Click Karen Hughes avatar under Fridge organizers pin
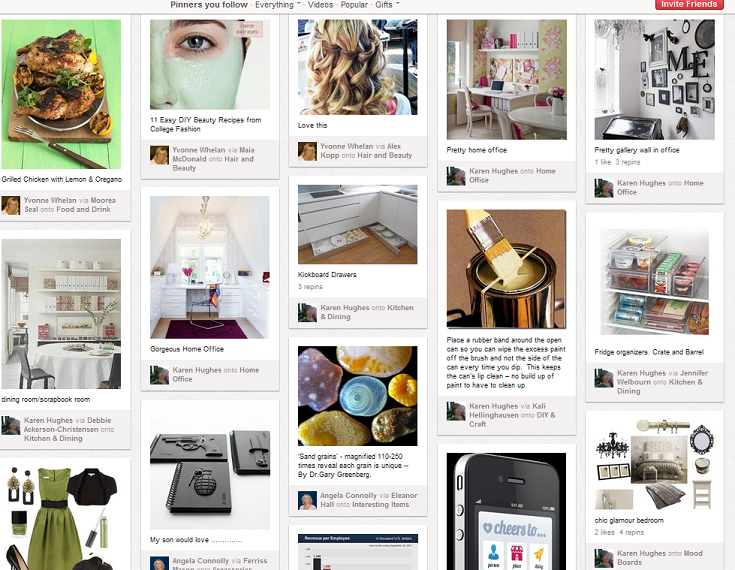The width and height of the screenshot is (735, 570). (x=604, y=378)
